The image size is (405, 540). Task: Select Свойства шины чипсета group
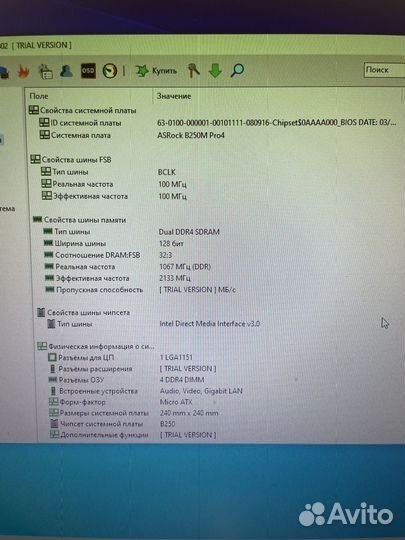point(83,313)
